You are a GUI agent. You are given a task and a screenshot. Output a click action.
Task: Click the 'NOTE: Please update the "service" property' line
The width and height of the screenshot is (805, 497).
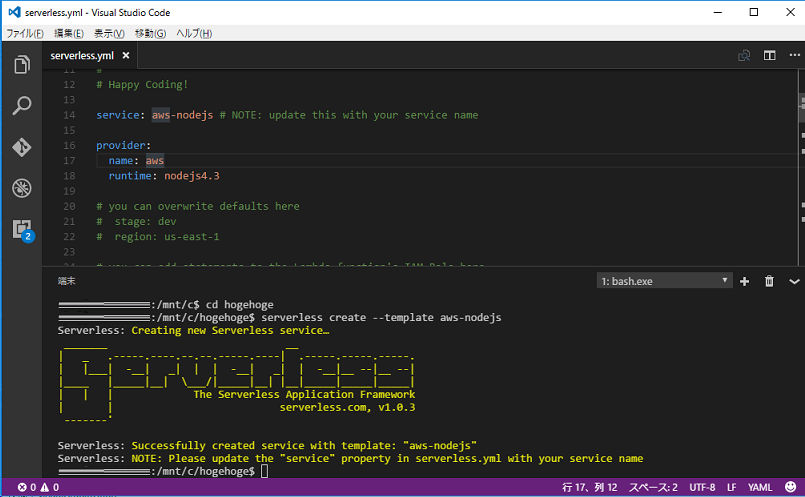387,458
